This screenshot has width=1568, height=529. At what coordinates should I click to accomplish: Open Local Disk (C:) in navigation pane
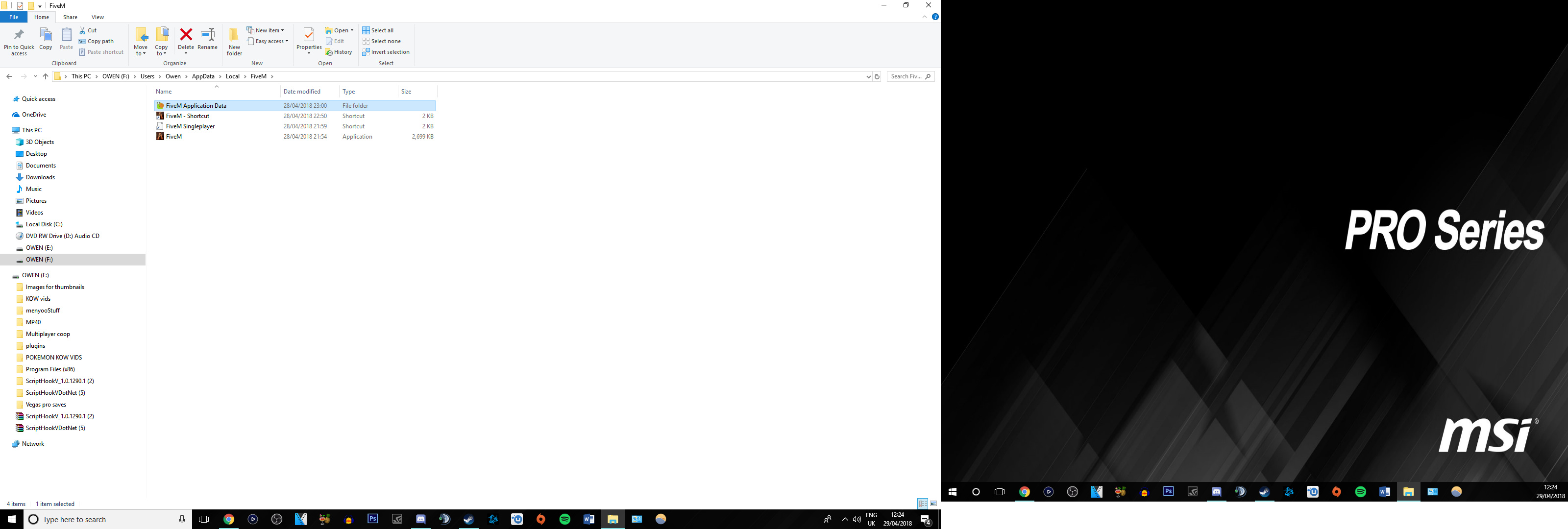tap(44, 225)
